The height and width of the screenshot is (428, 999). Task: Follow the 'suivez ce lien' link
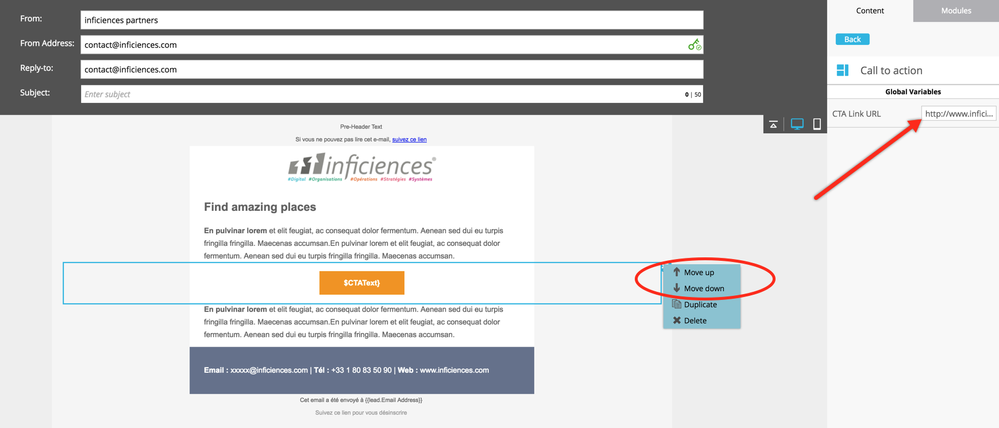pos(410,139)
